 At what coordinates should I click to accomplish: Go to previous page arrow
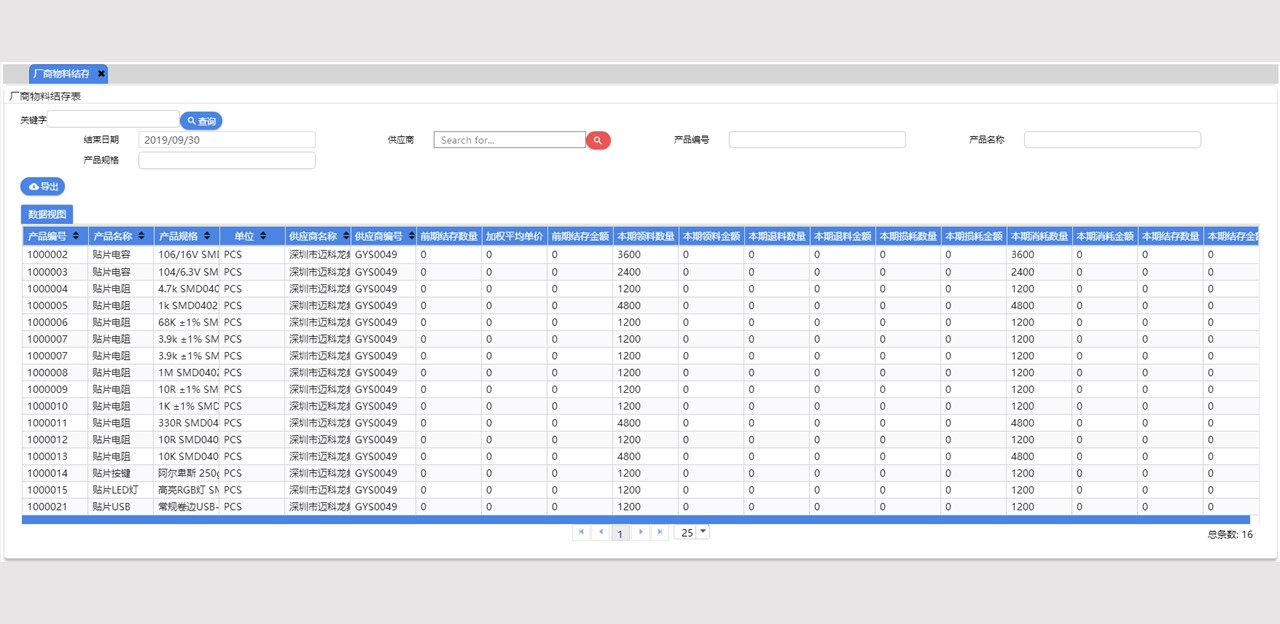[x=601, y=532]
